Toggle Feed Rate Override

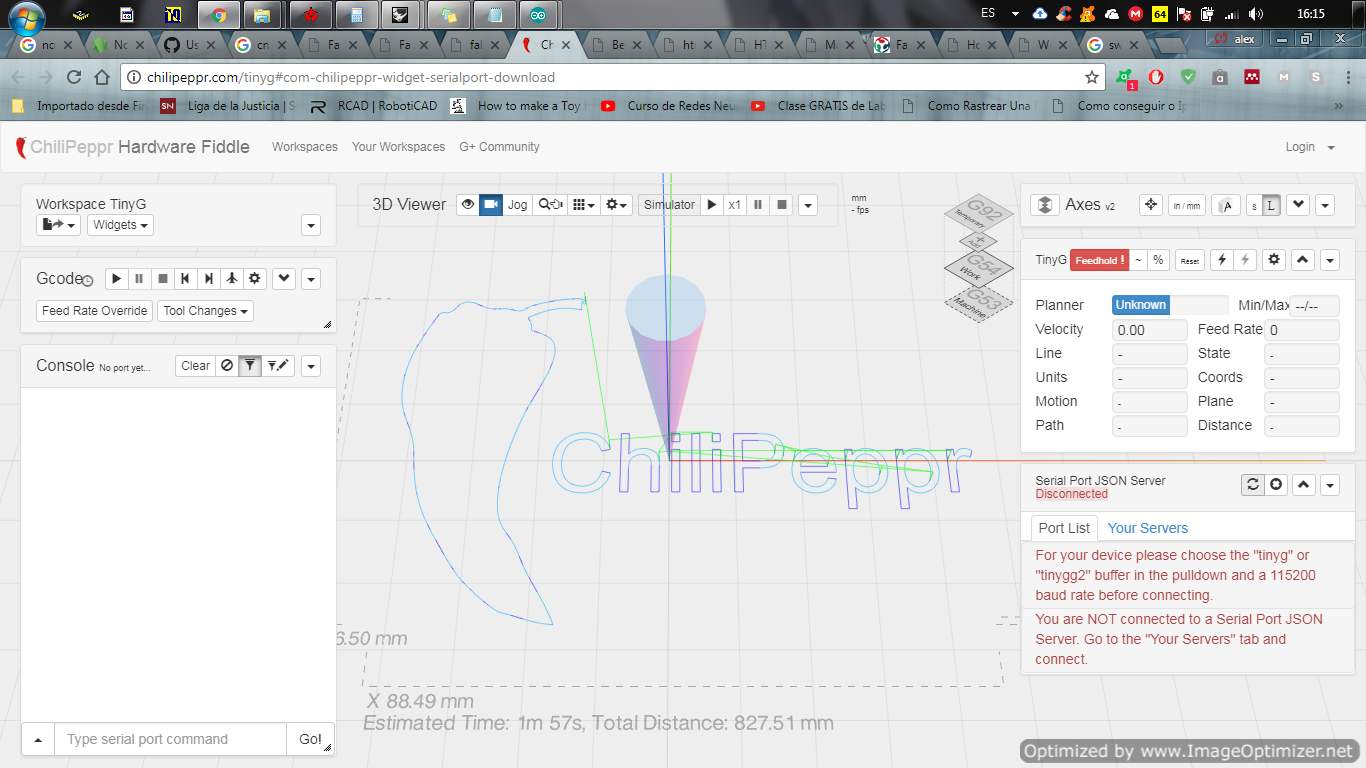point(95,311)
